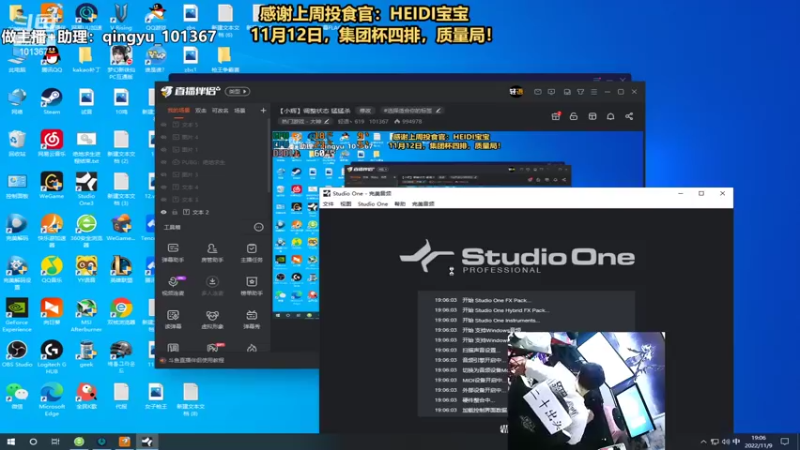Toggle eye visibility for PUBG source
The image size is (800, 450).
(164, 162)
